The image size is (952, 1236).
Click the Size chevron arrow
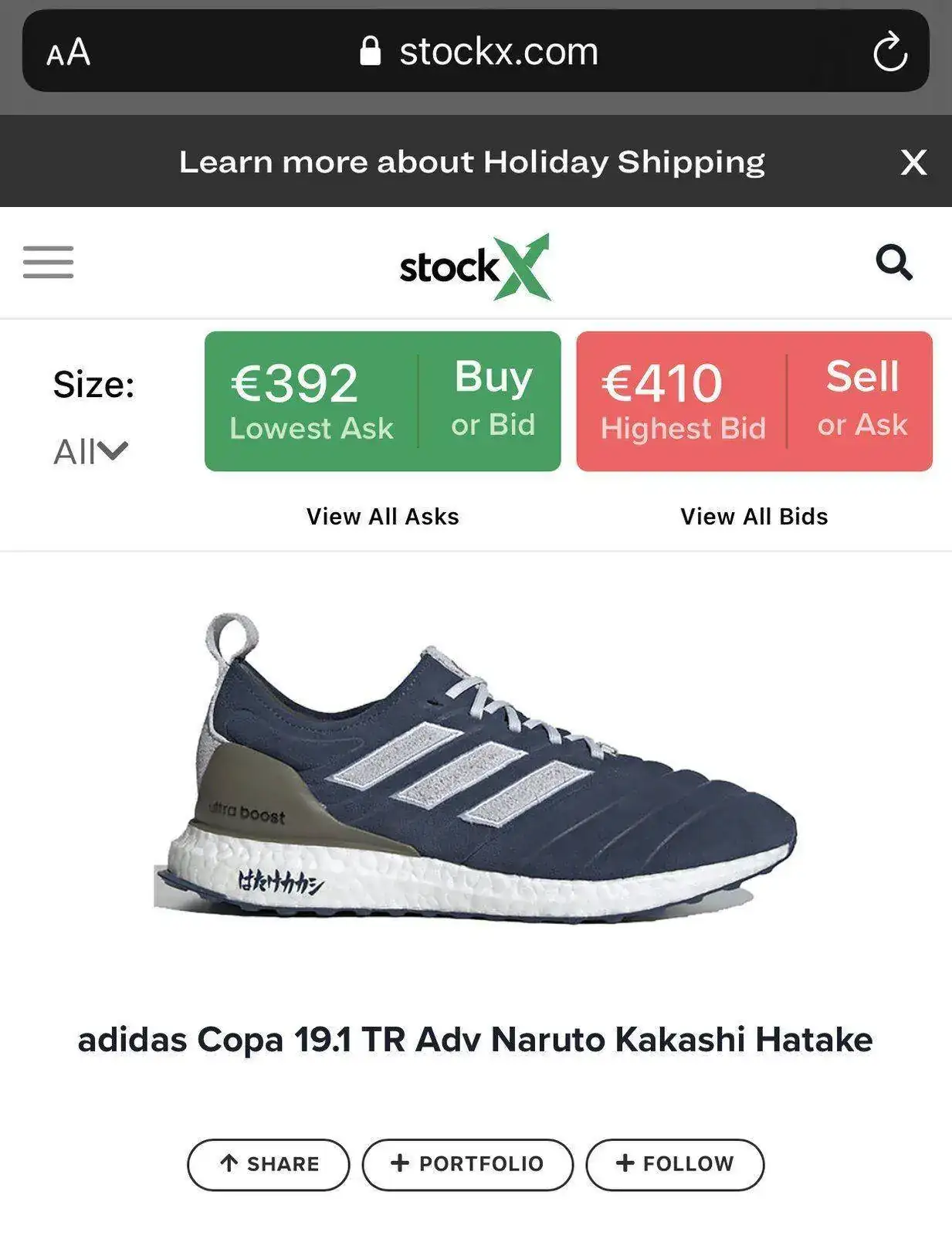coord(113,450)
